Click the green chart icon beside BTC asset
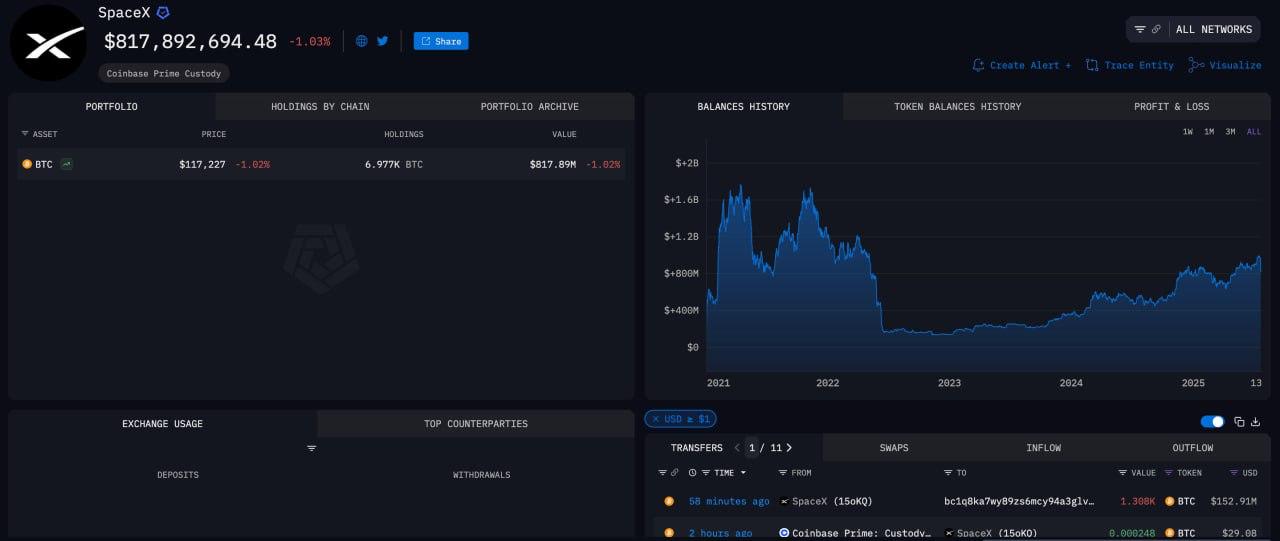1280x541 pixels. pyautogui.click(x=66, y=164)
